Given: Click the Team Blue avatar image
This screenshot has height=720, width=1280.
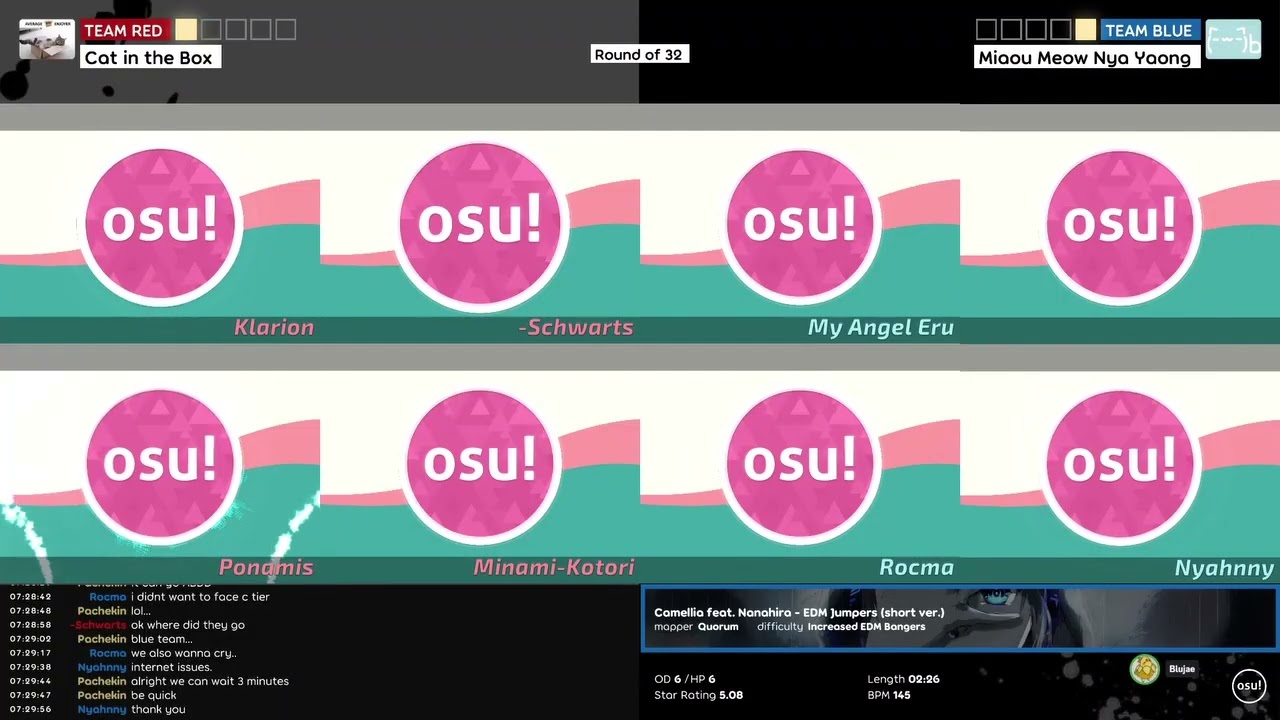Looking at the screenshot, I should click(1233, 39).
